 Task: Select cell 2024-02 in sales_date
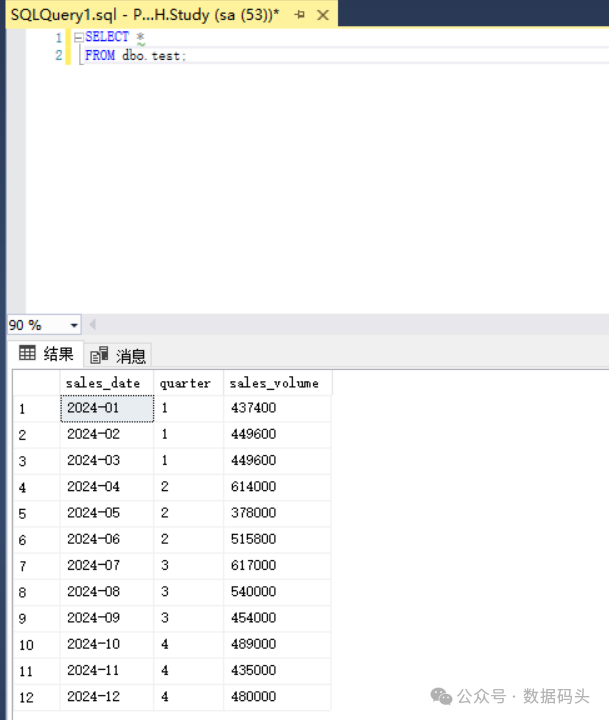coord(107,434)
